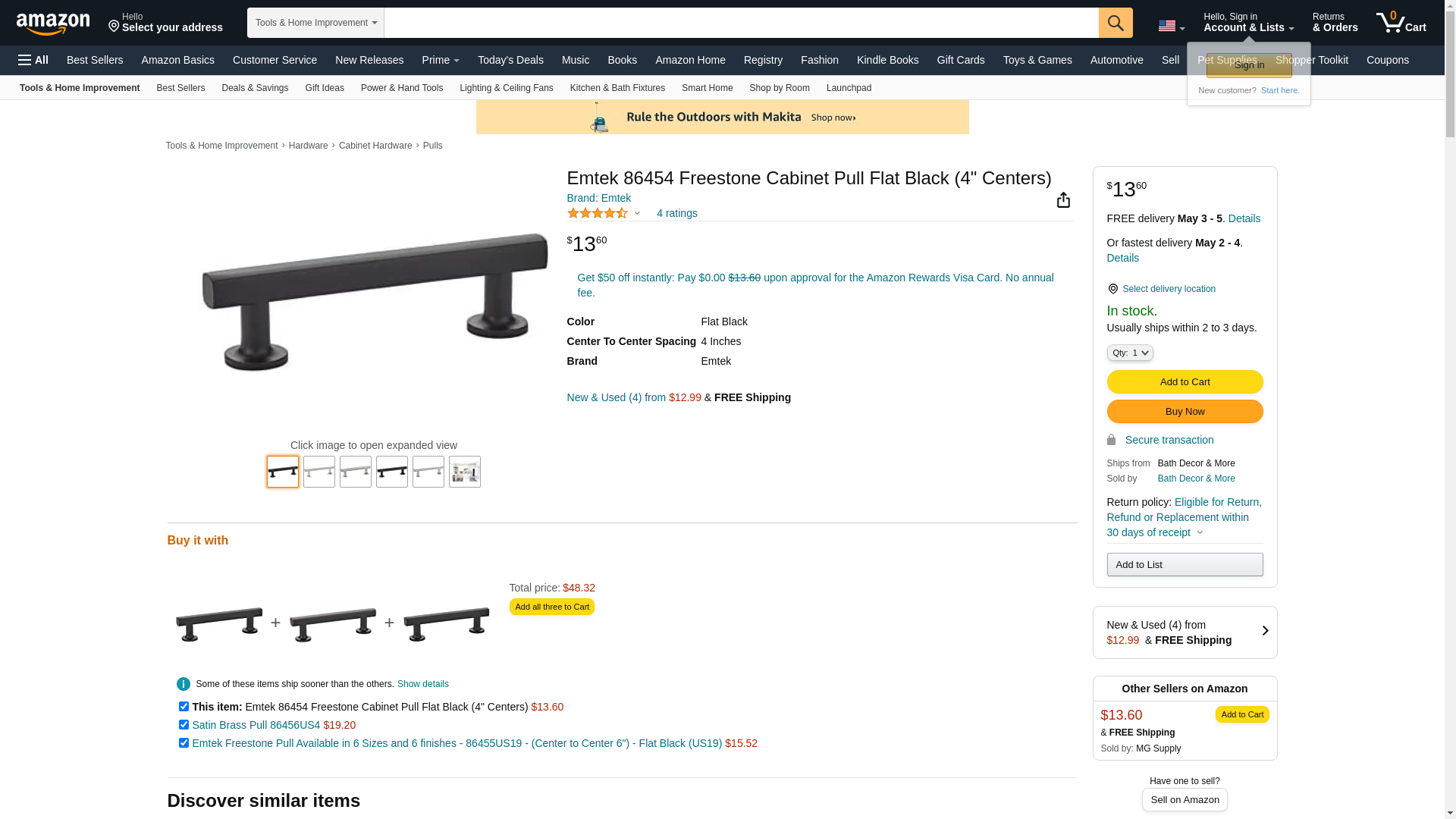1456x819 pixels.
Task: Uncheck the Emtek Freestone Pull 86455US19 checkbox
Action: 184,743
